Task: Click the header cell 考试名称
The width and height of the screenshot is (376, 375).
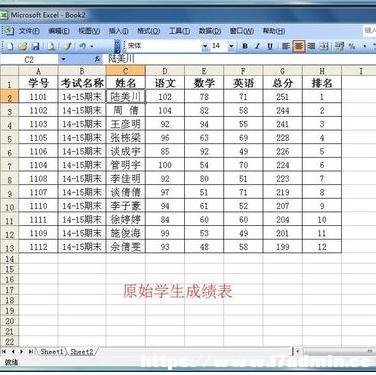Action: pos(82,83)
